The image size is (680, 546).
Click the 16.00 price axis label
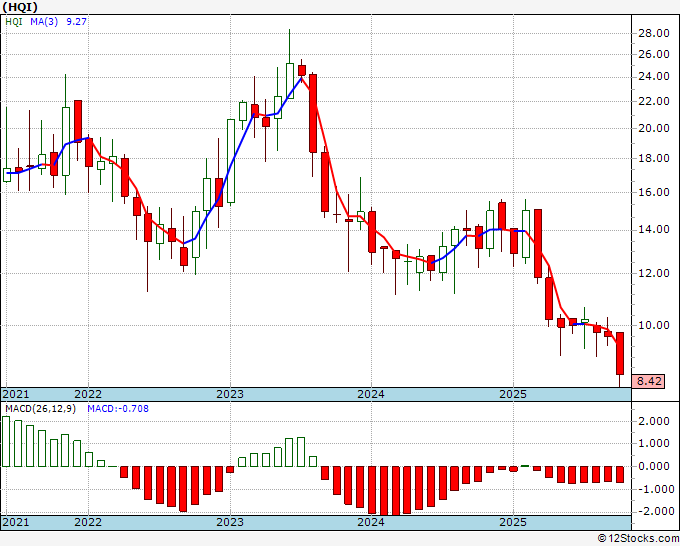coord(653,192)
